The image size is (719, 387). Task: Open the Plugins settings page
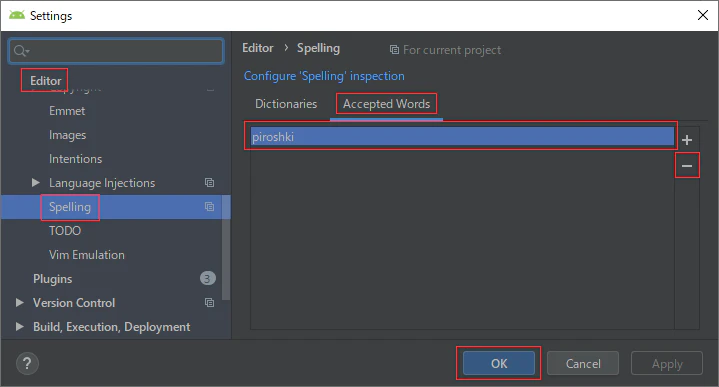click(x=52, y=279)
